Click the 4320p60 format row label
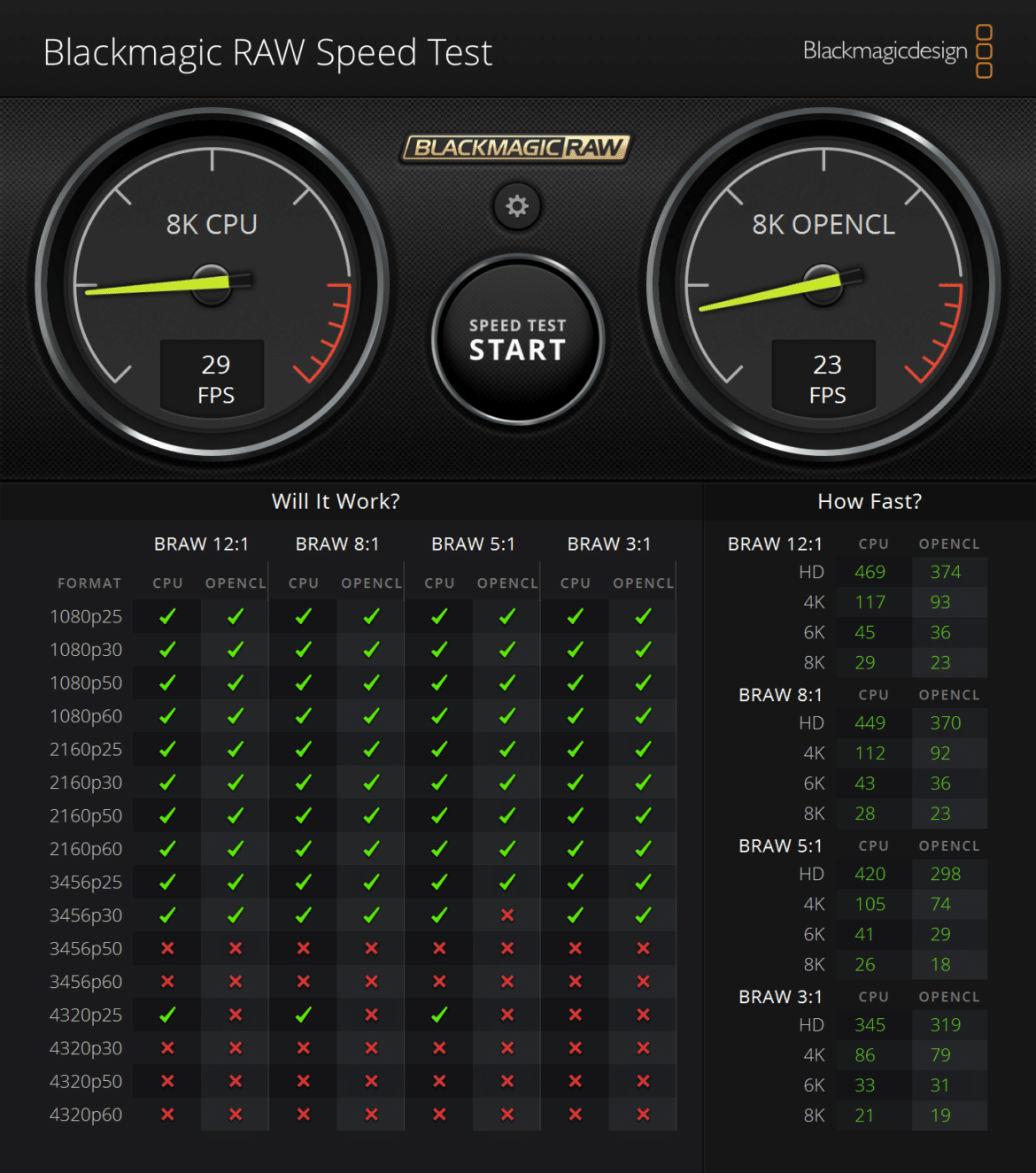Viewport: 1036px width, 1173px height. click(86, 1114)
